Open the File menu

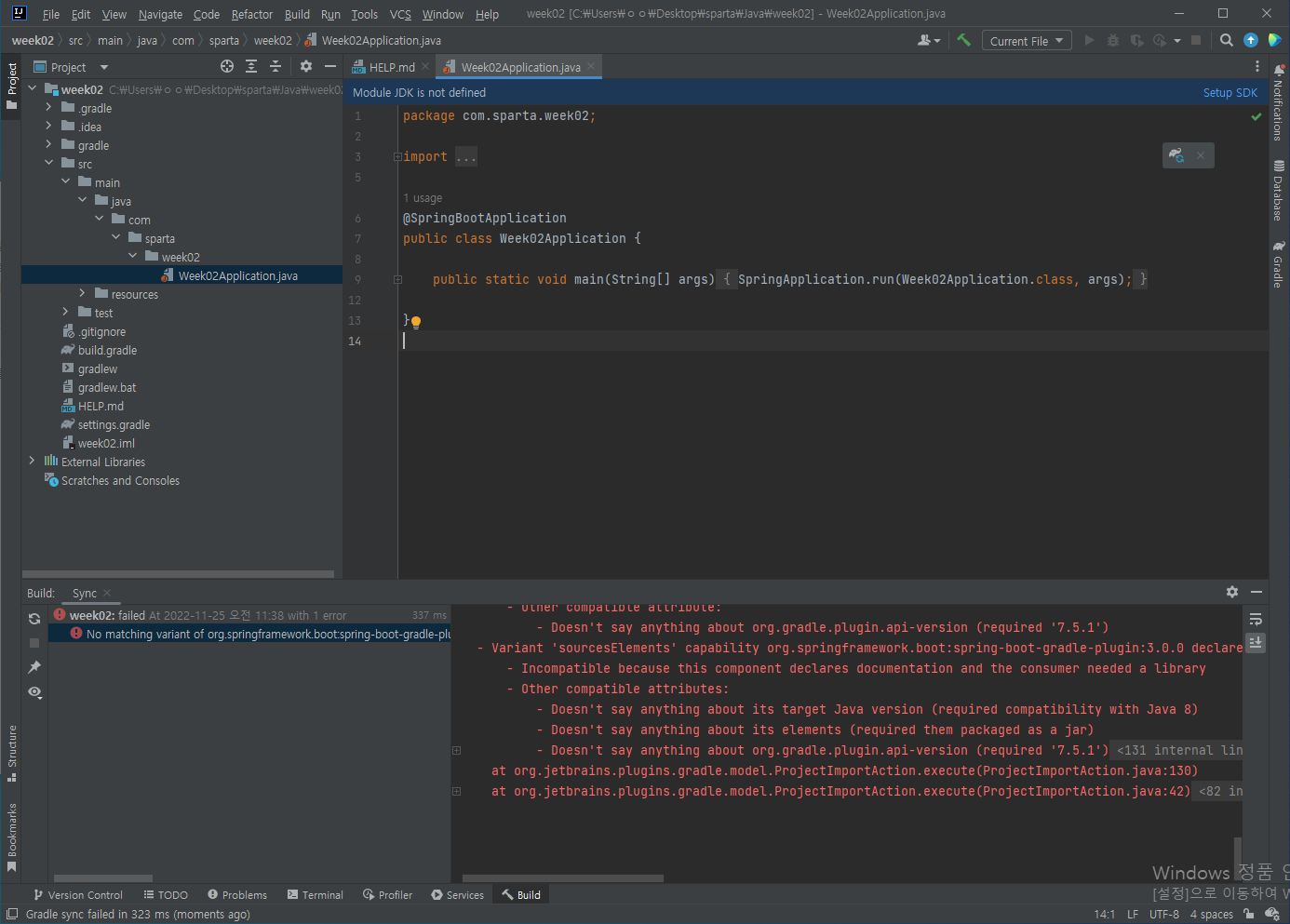click(x=51, y=14)
